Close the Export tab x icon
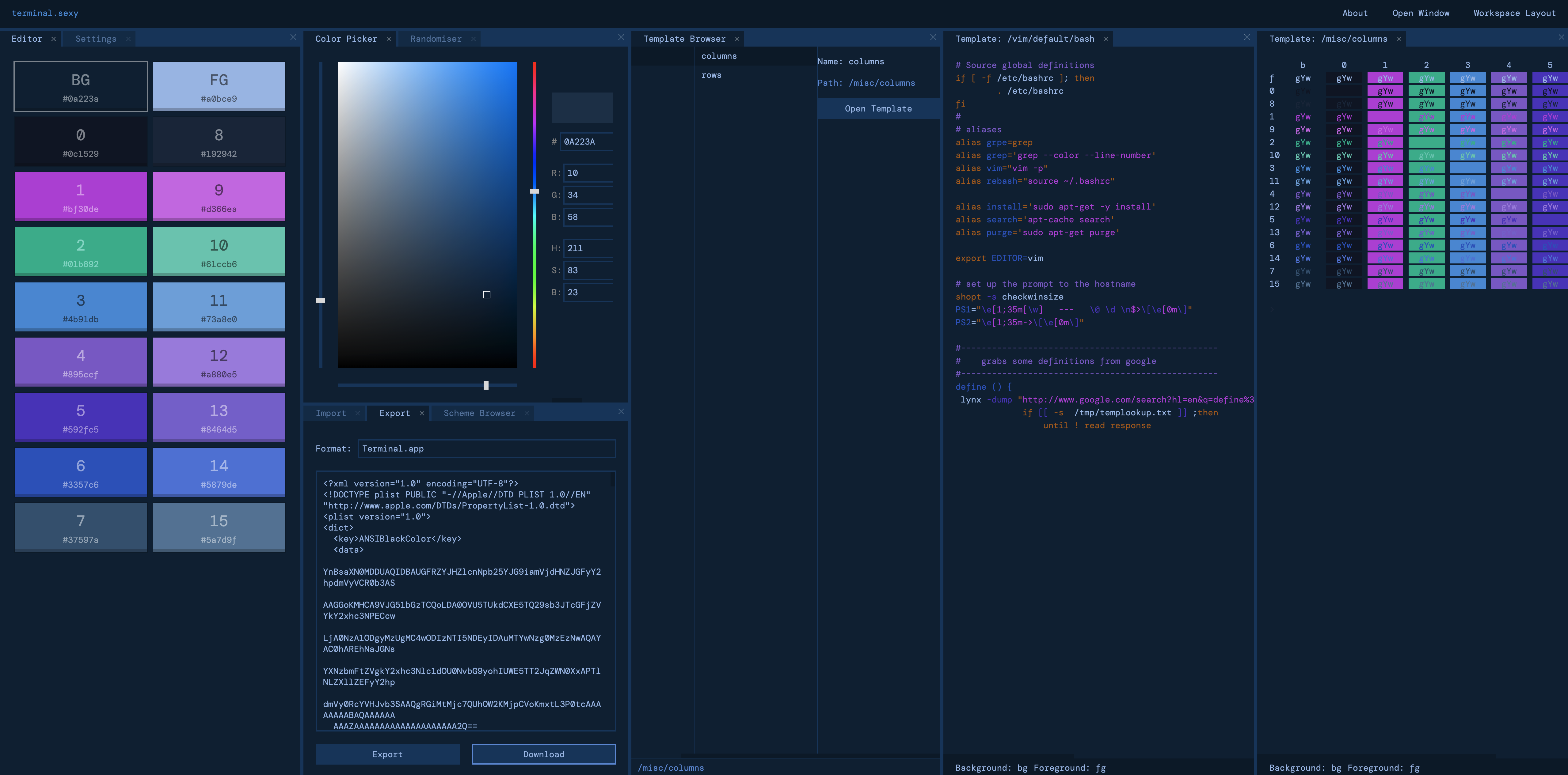Viewport: 1568px width, 775px height. [x=422, y=413]
